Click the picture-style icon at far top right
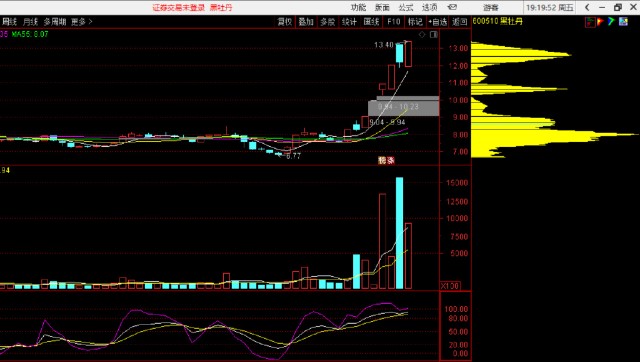The height and width of the screenshot is (362, 640). click(623, 22)
